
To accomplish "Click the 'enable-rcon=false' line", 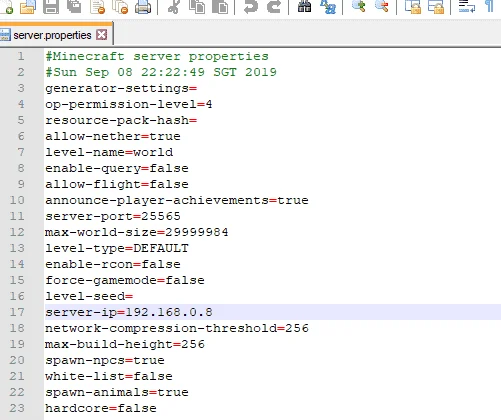I will pyautogui.click(x=113, y=264).
